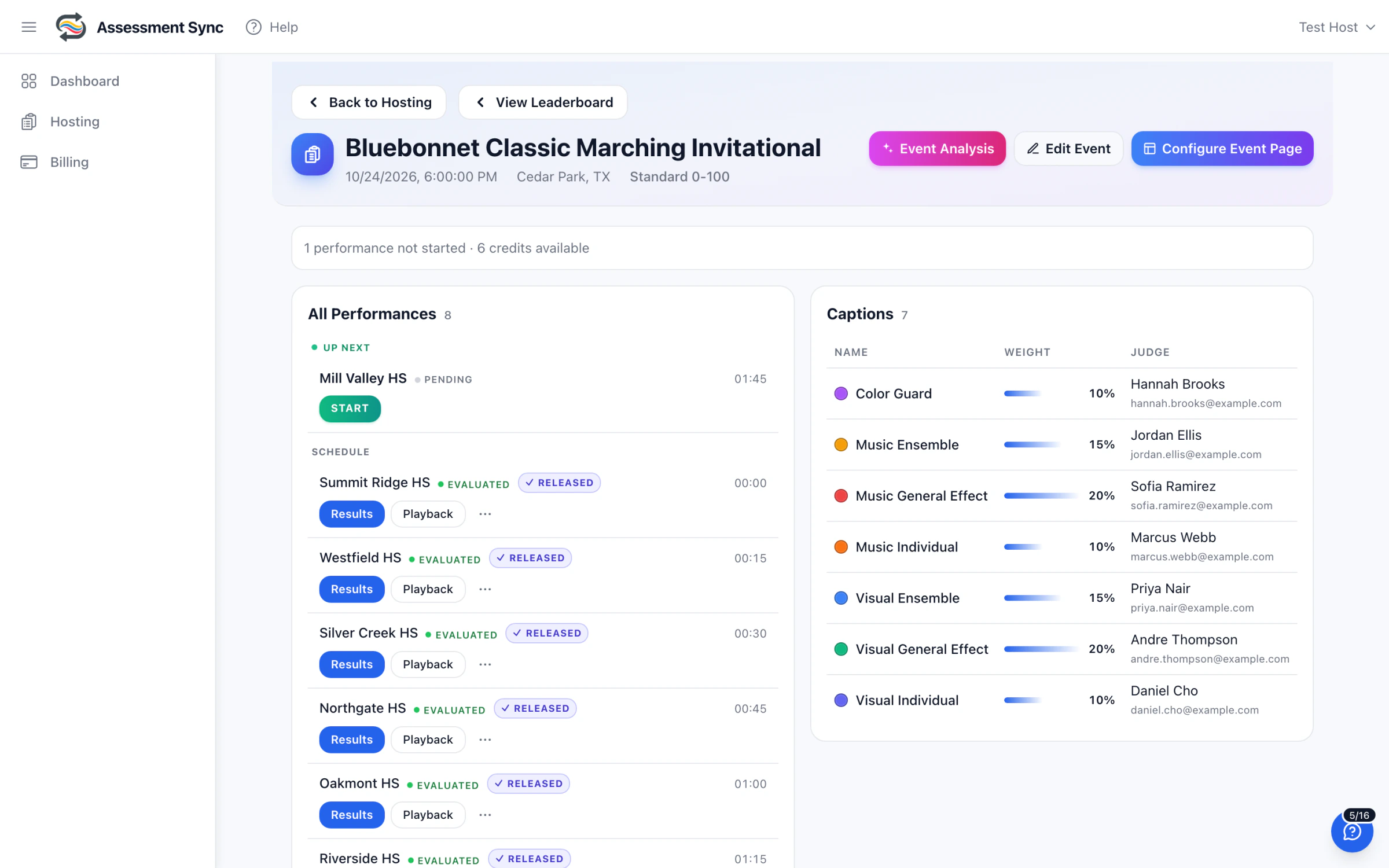Screen dimensions: 1389x868
Task: Click the Edit Event button
Action: tap(1068, 149)
